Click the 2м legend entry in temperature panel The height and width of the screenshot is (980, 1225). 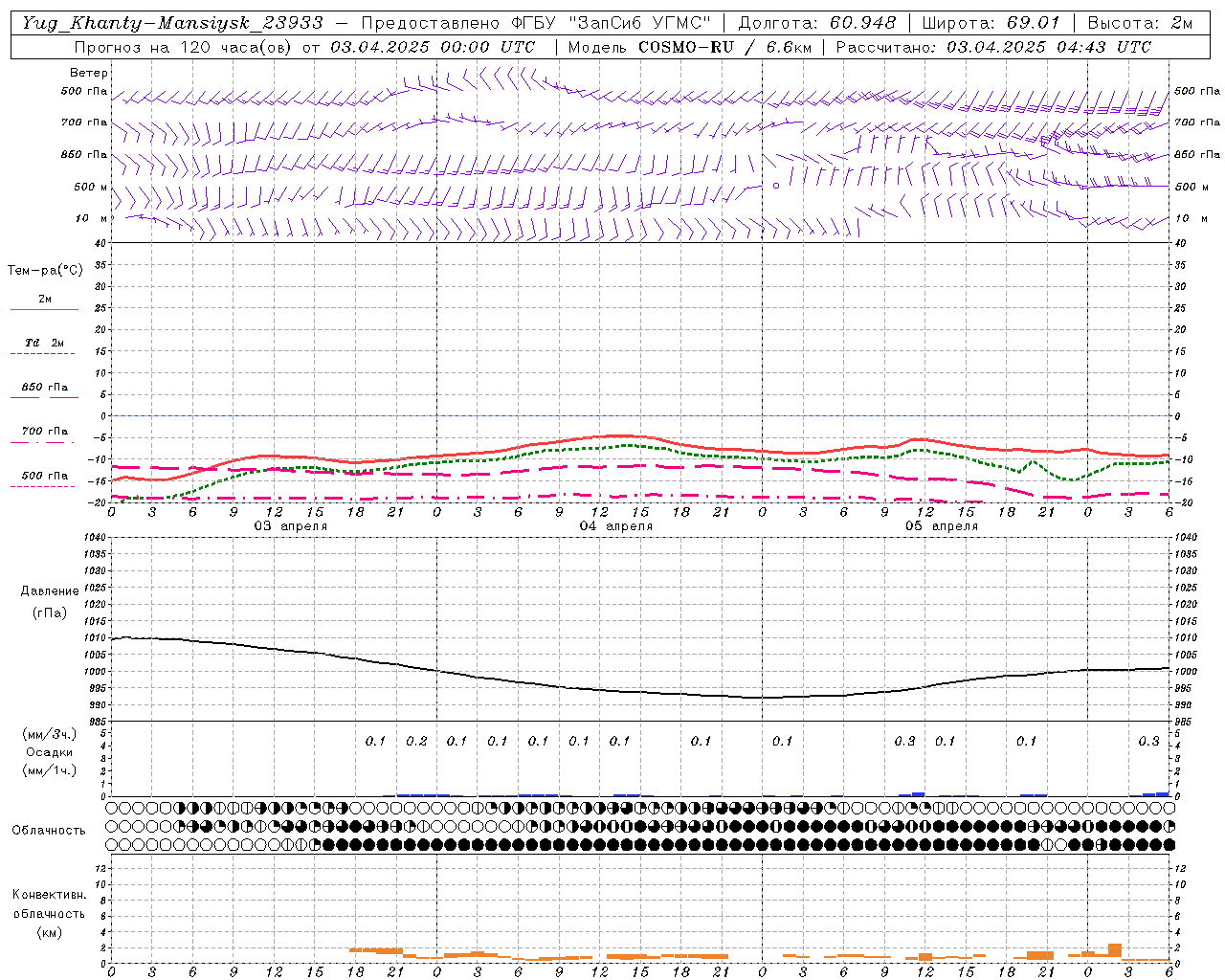(45, 300)
